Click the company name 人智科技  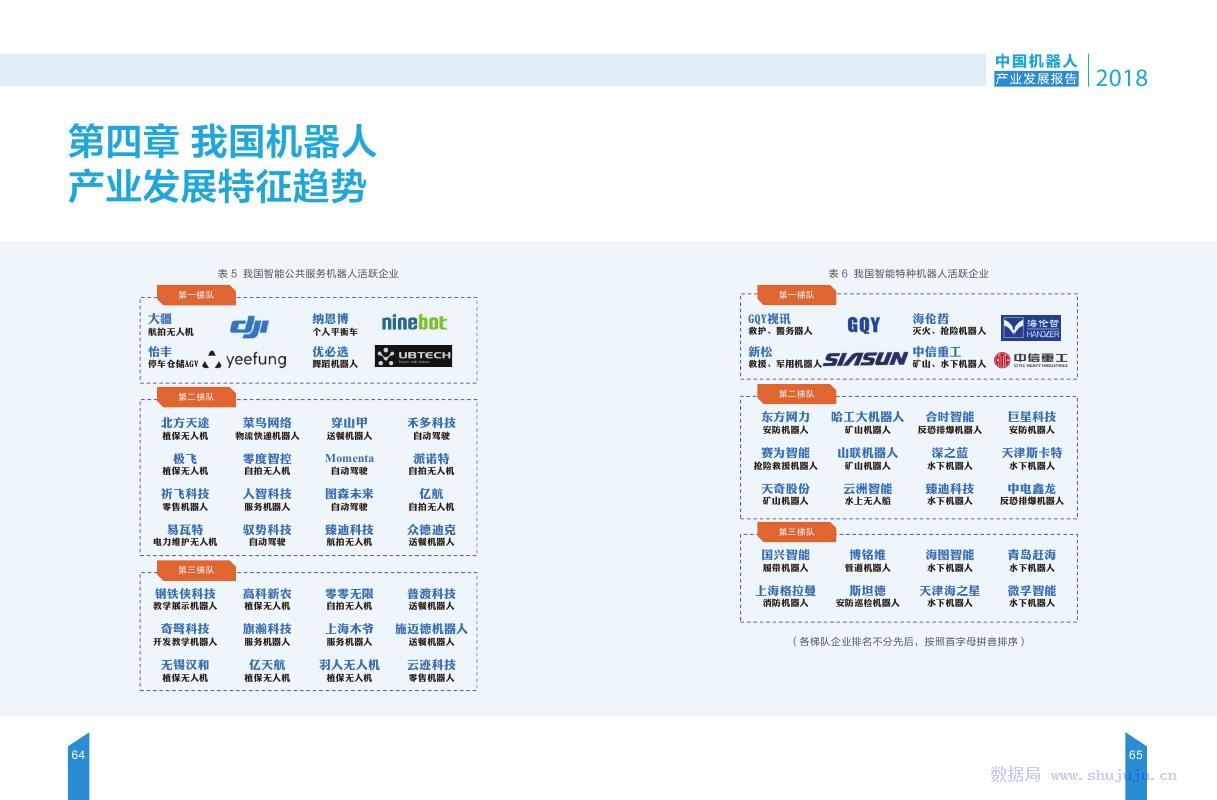[x=267, y=494]
